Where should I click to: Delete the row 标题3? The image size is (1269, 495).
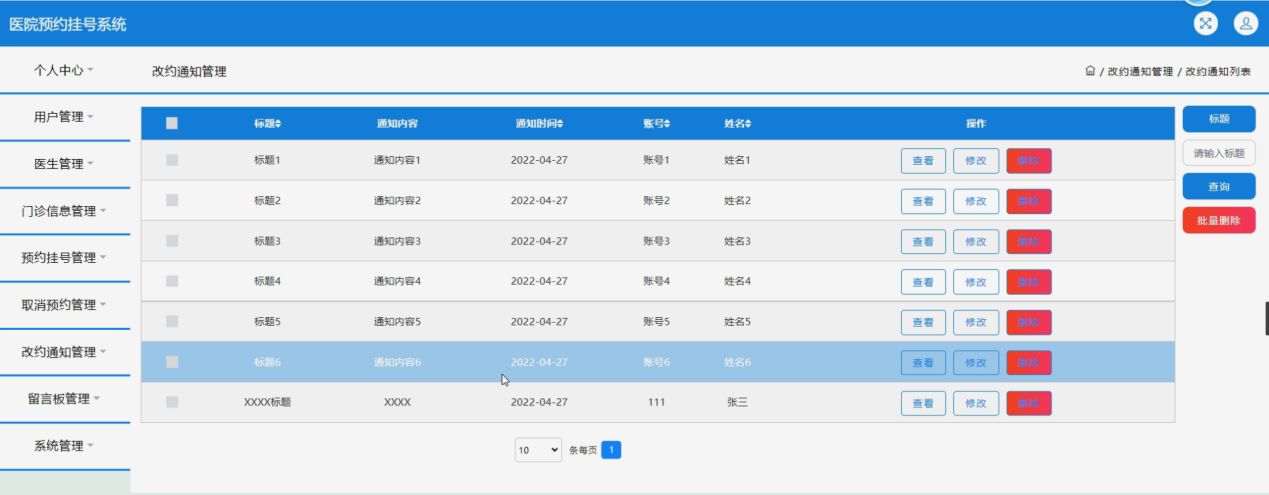pos(1029,242)
